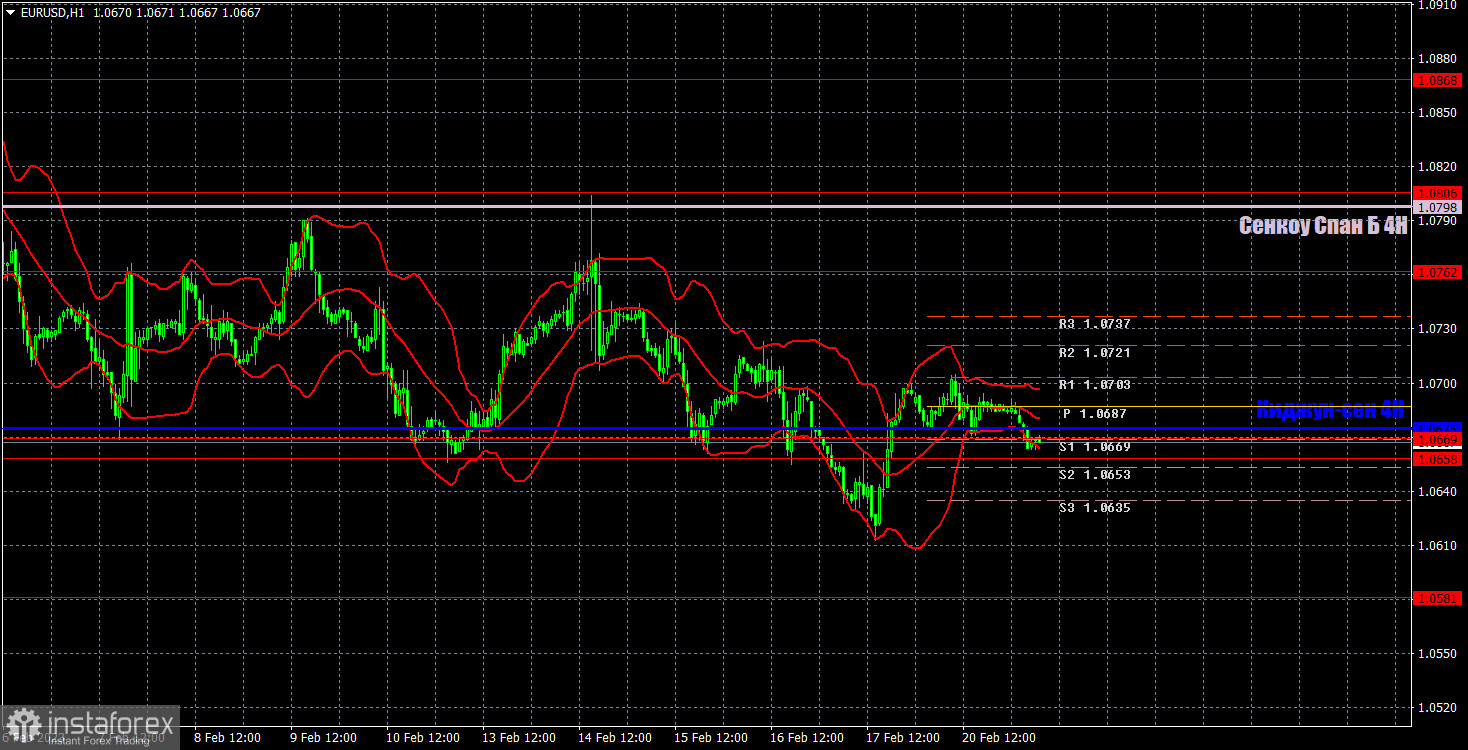This screenshot has height=750, width=1468.
Task: Select the red 1.0762 price level tag
Action: 1438,272
